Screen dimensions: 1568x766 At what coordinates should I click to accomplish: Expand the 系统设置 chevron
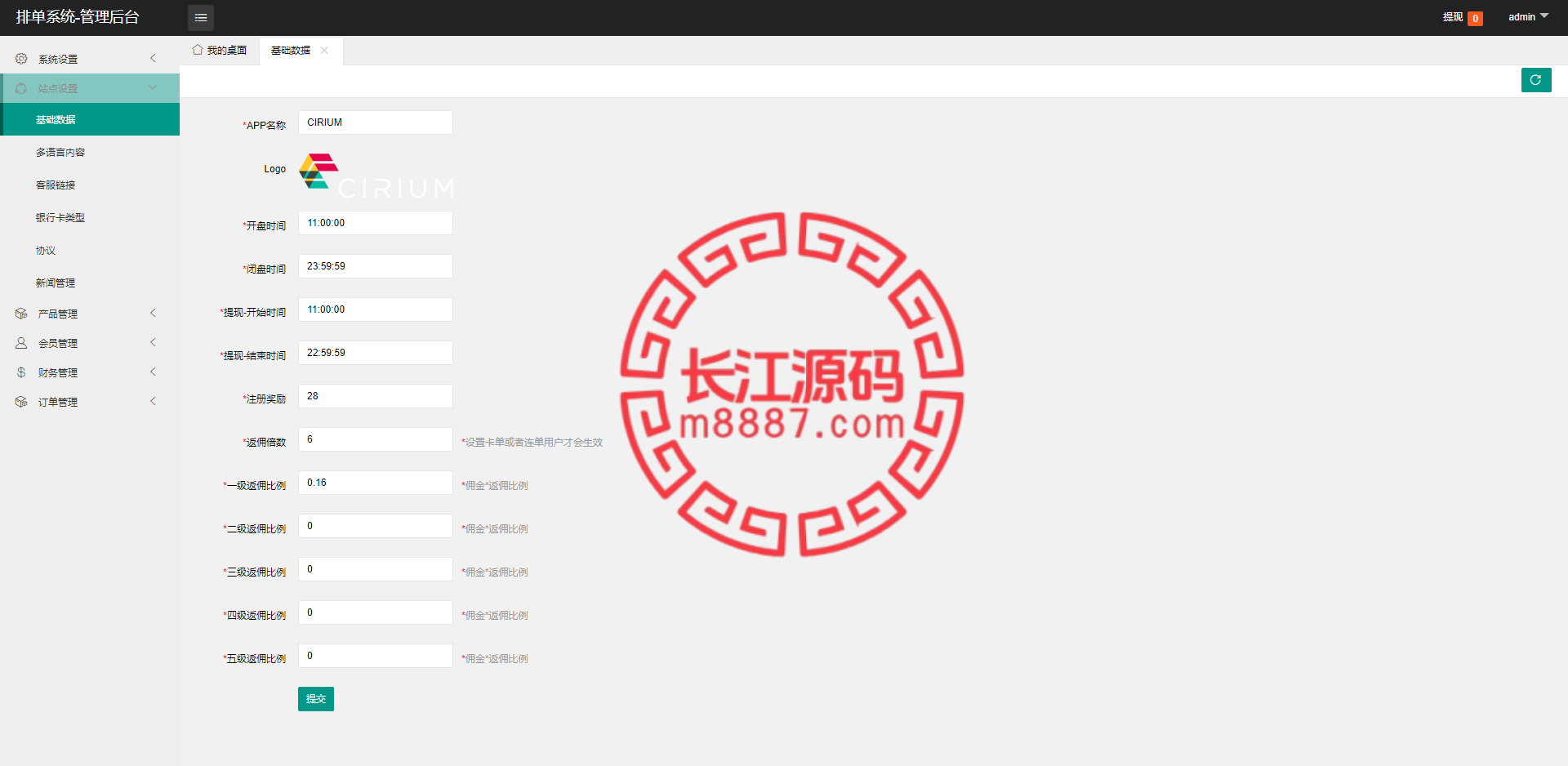point(153,58)
